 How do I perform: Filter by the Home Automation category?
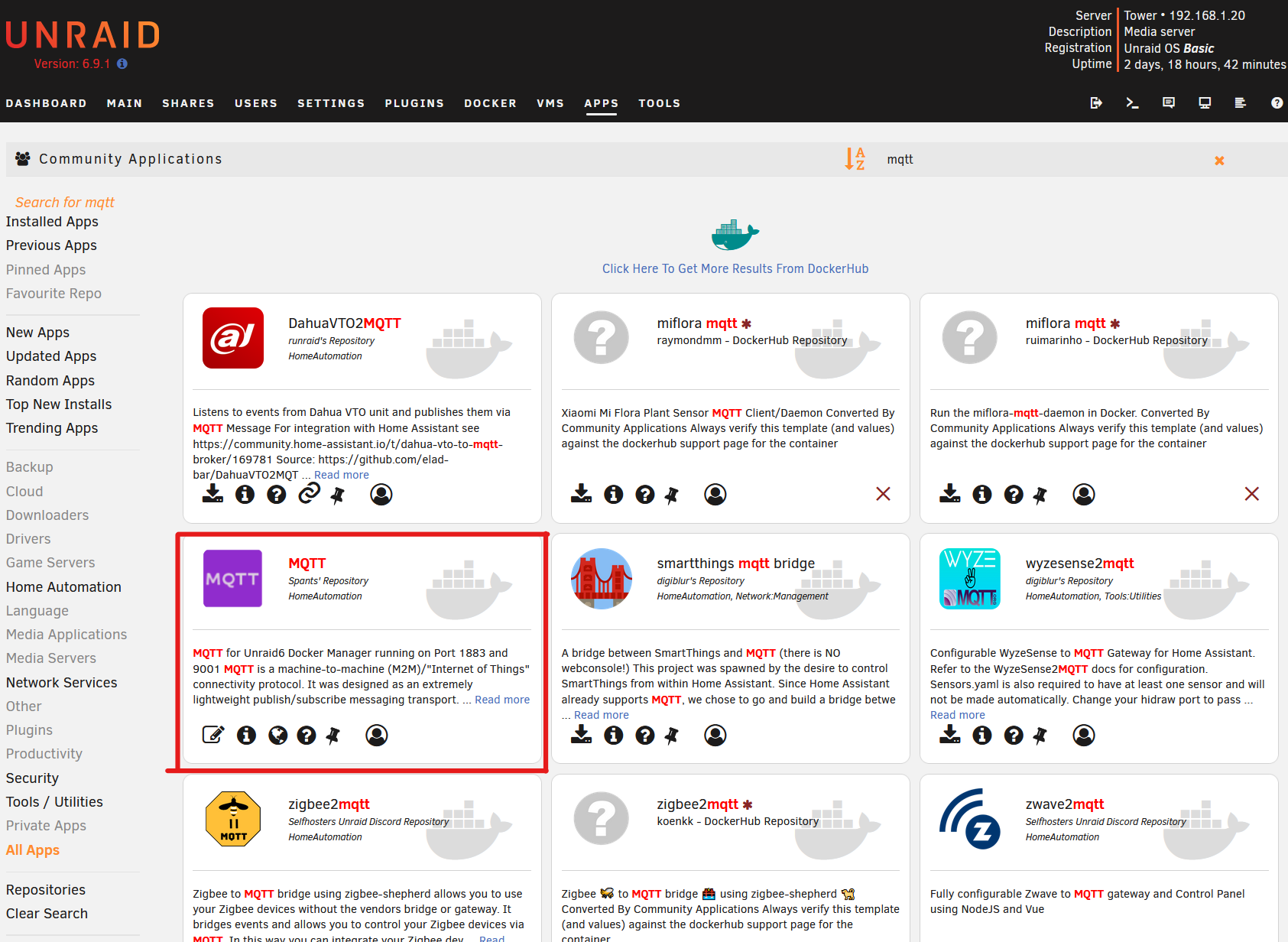63,587
